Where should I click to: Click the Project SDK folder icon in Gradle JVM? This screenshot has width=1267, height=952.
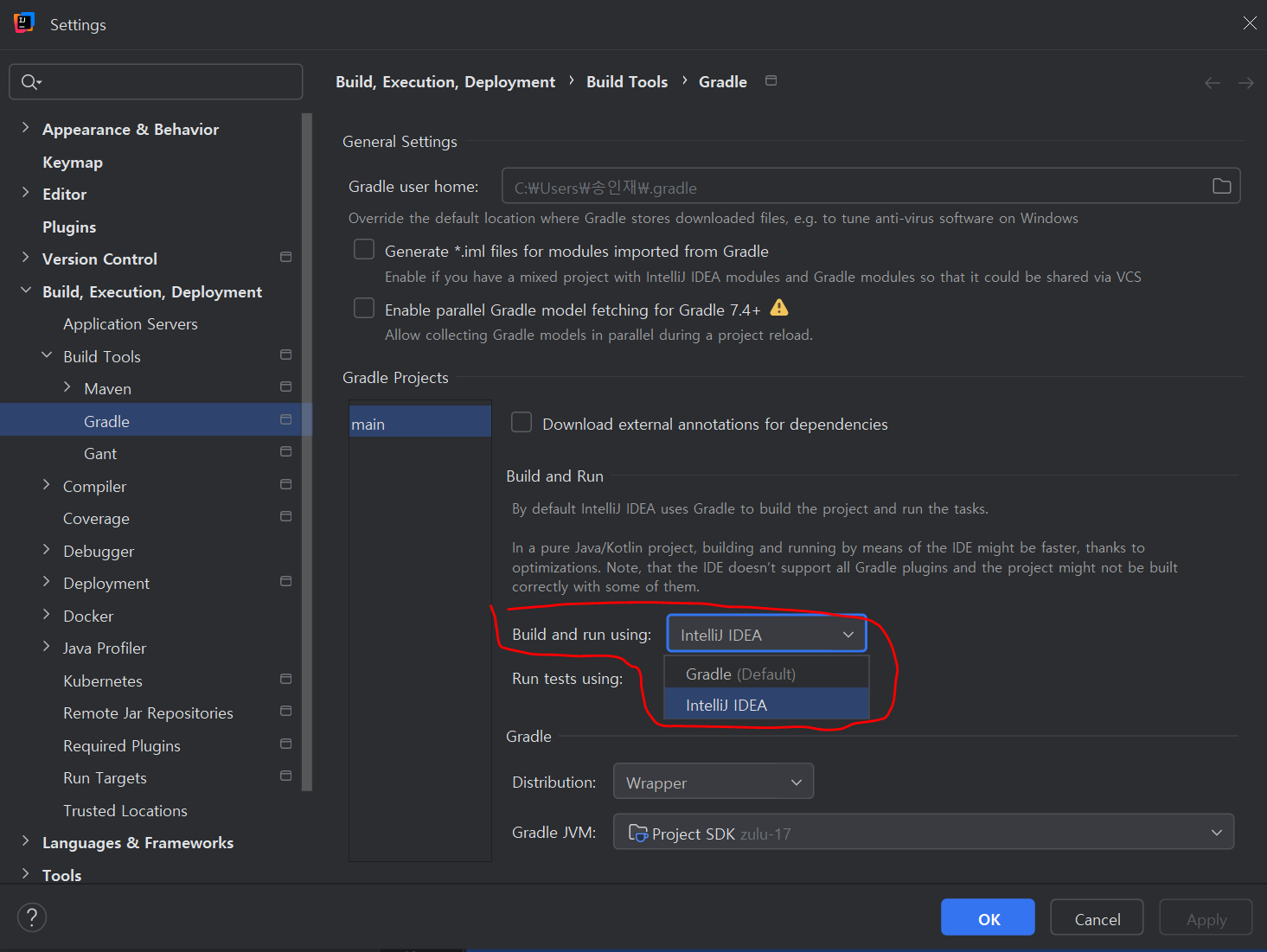pyautogui.click(x=638, y=833)
